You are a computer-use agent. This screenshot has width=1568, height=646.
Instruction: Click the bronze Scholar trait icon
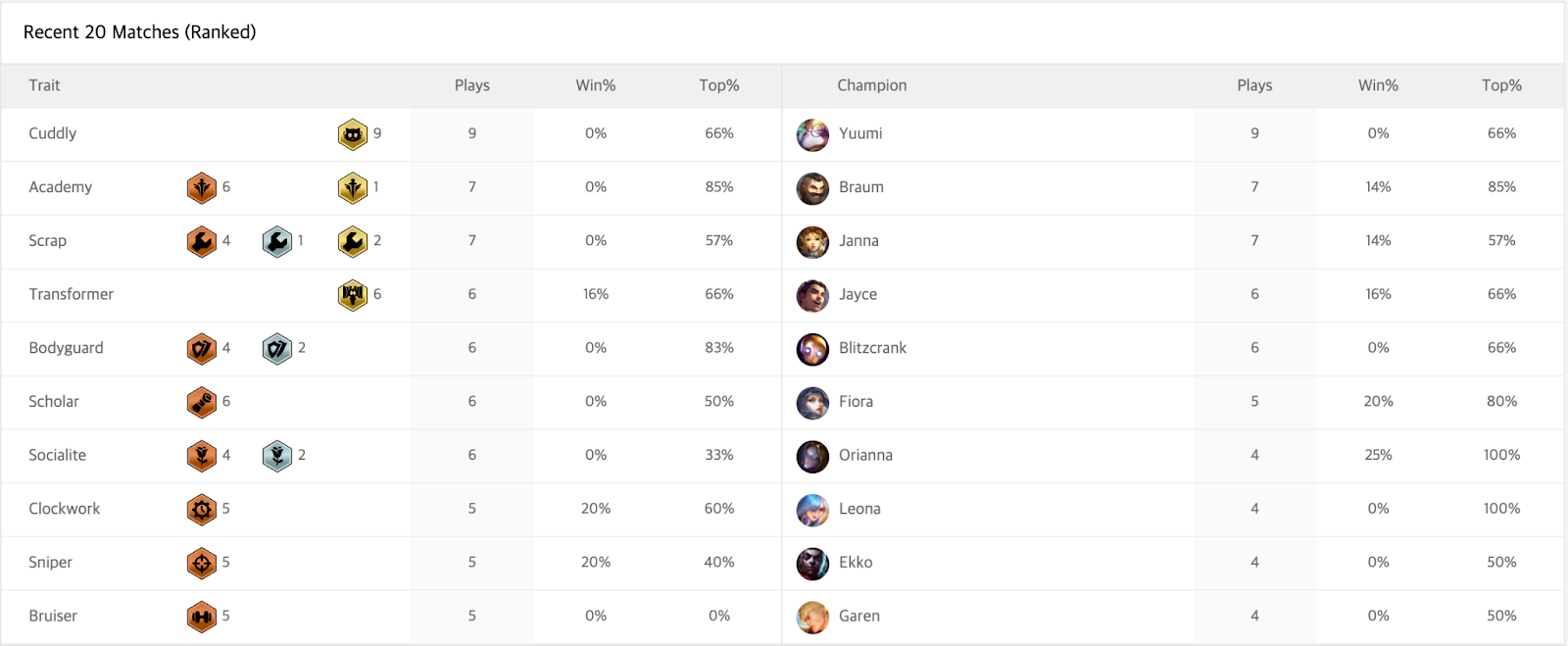(202, 402)
